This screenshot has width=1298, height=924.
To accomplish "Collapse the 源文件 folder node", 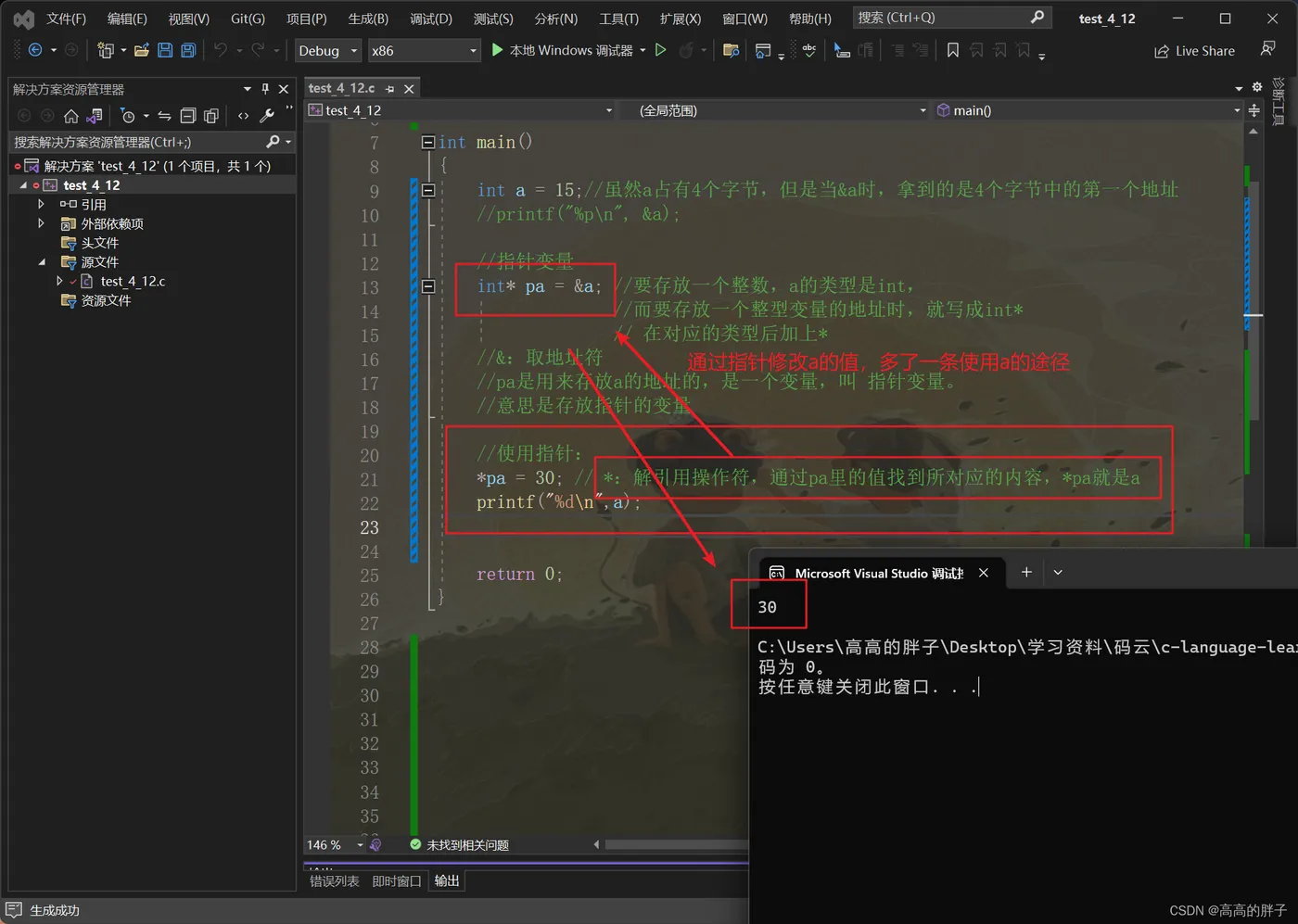I will pos(41,262).
